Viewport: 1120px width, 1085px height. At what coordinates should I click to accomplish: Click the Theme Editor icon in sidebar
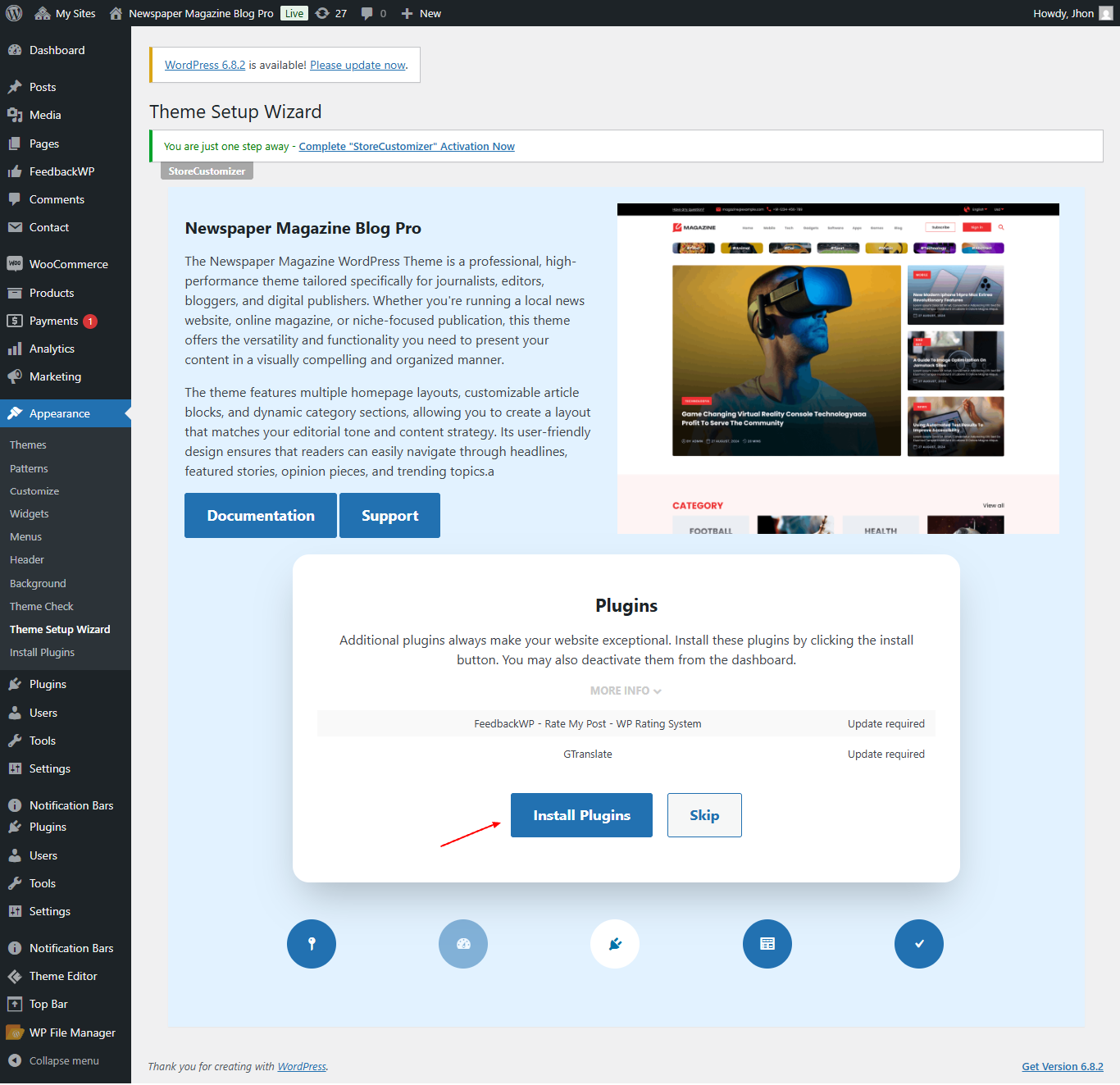(15, 976)
